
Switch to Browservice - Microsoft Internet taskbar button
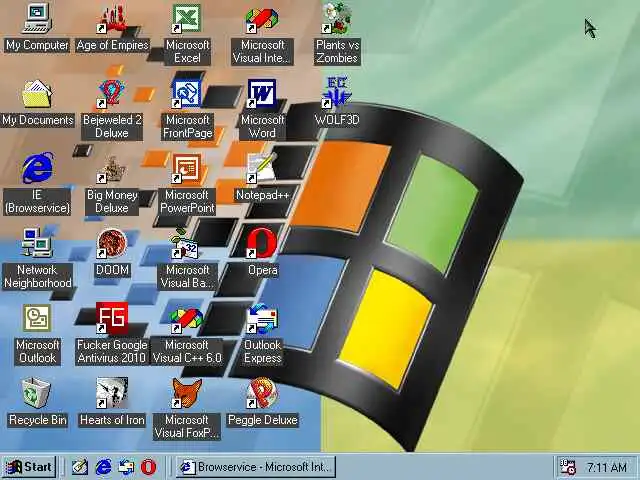[256, 467]
